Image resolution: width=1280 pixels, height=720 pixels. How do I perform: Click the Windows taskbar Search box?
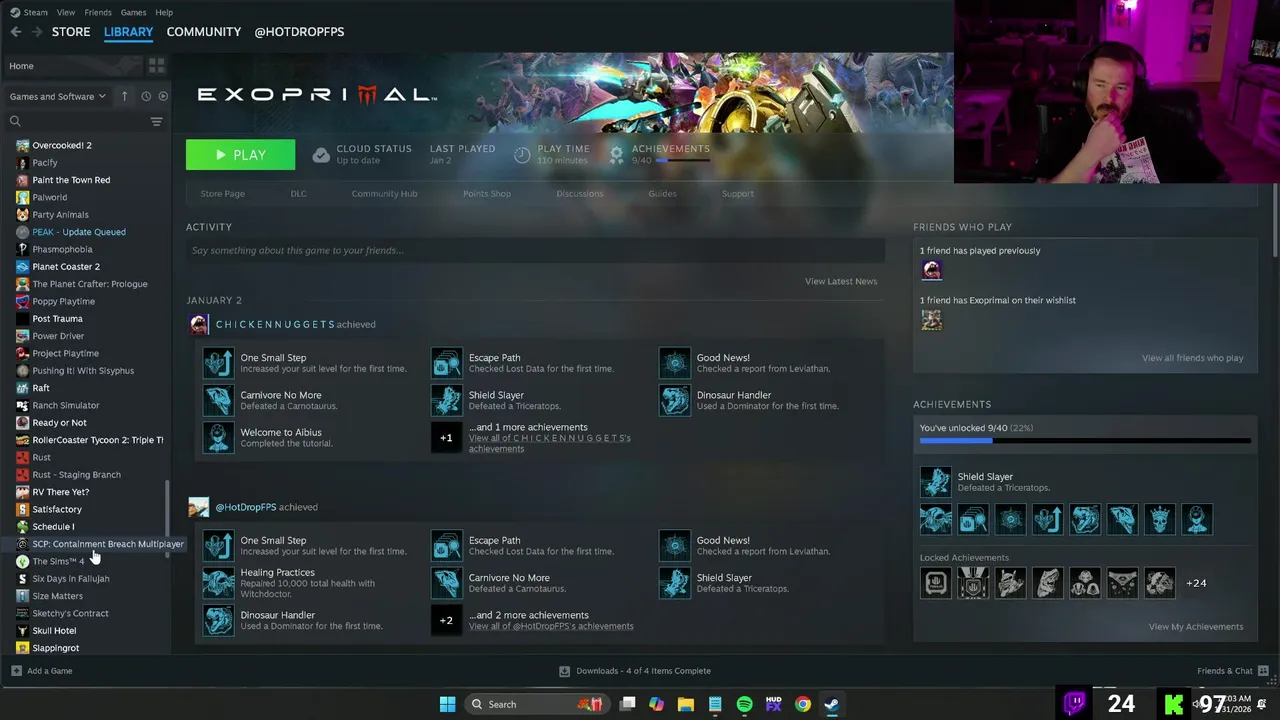point(537,704)
